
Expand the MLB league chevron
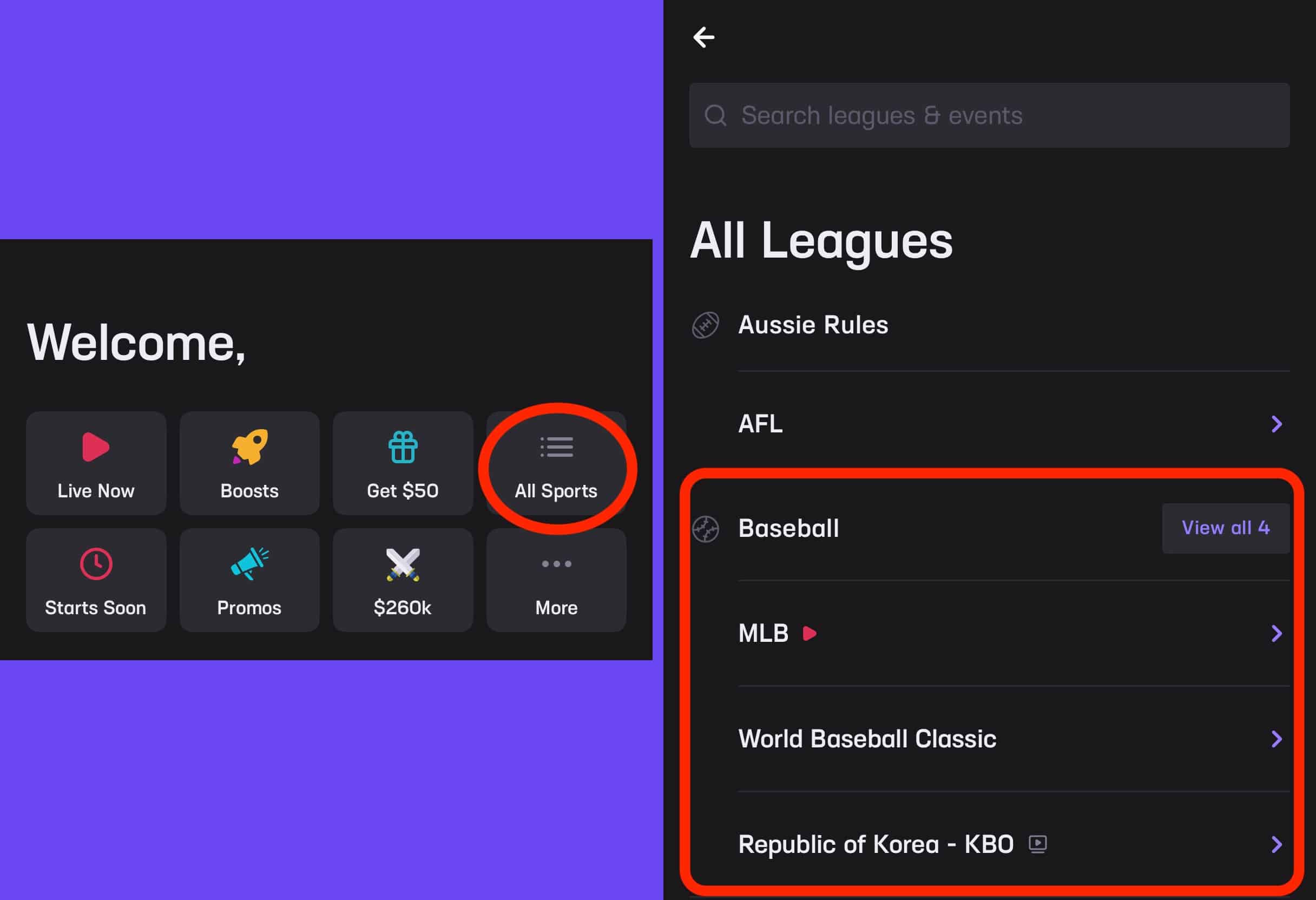click(x=1276, y=633)
